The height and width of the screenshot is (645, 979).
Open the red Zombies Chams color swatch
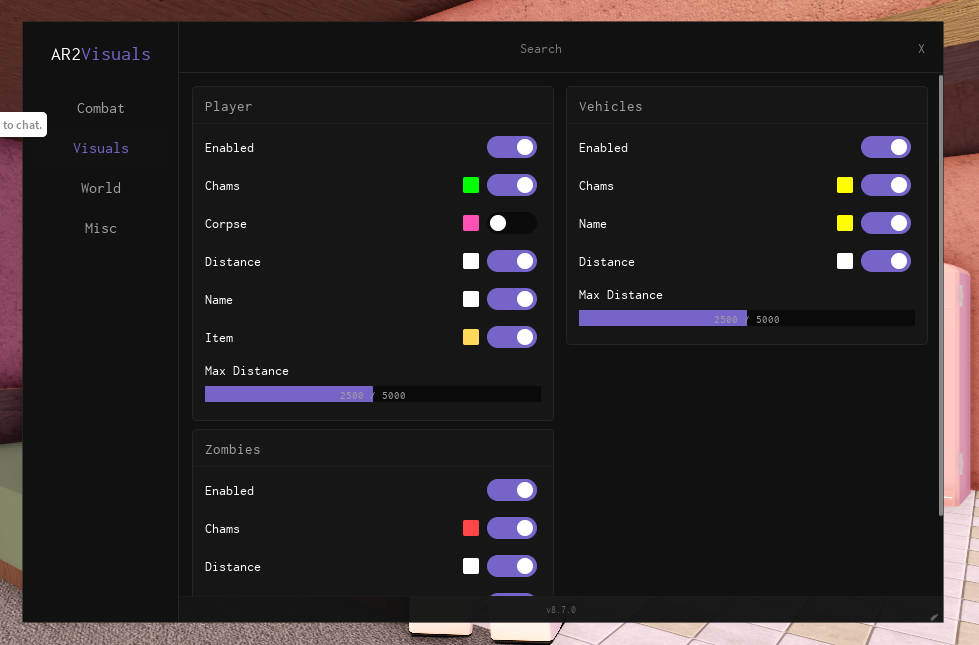coord(471,528)
